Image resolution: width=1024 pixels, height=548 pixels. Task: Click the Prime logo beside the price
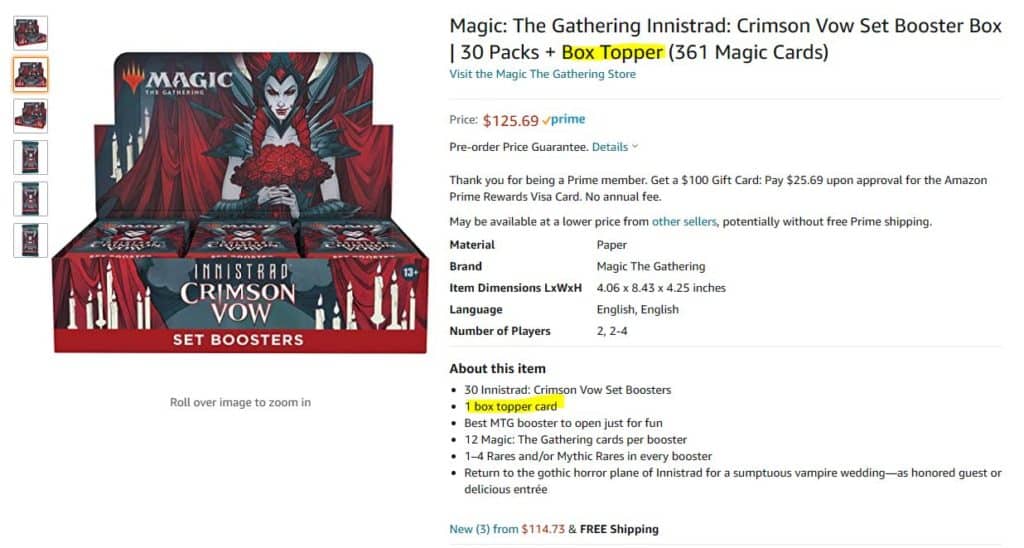(564, 120)
